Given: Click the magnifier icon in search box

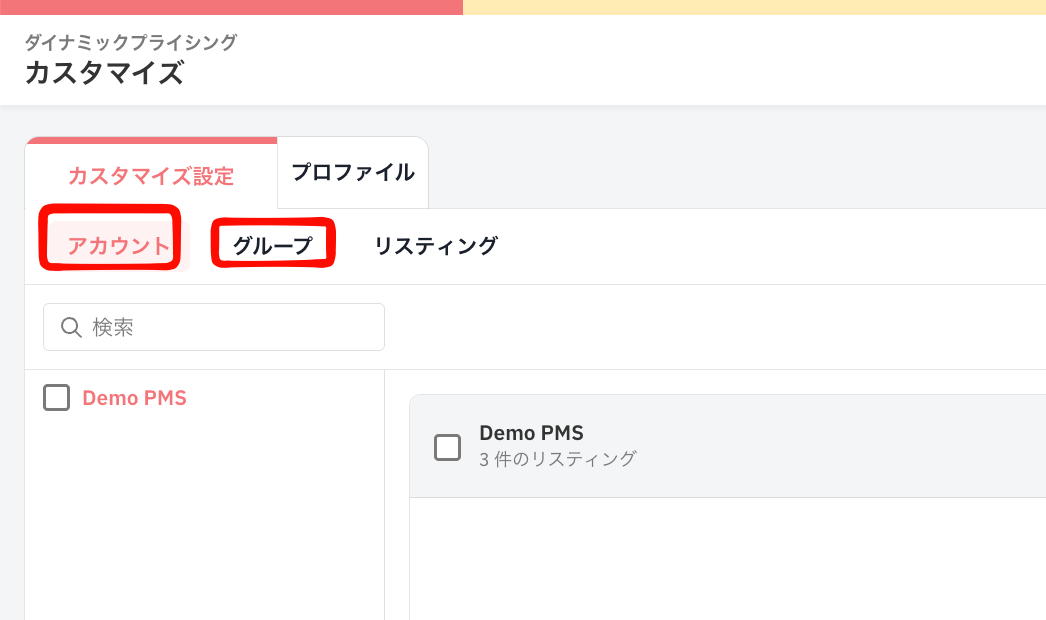Looking at the screenshot, I should 71,327.
